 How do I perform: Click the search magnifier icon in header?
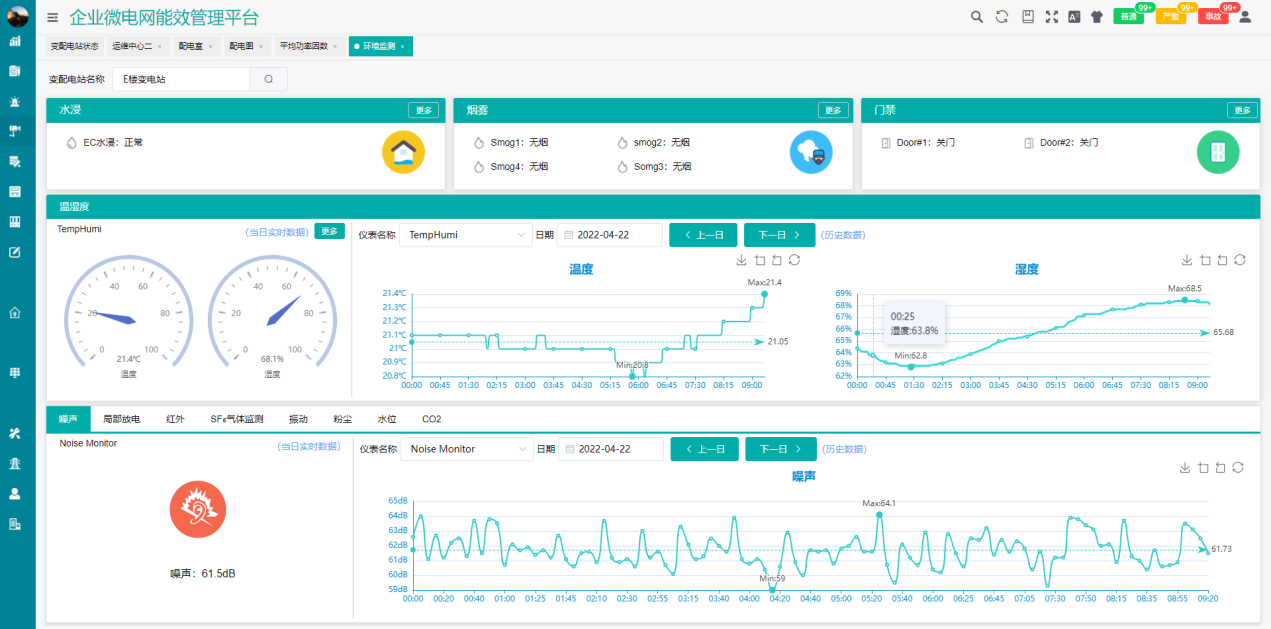coord(978,16)
